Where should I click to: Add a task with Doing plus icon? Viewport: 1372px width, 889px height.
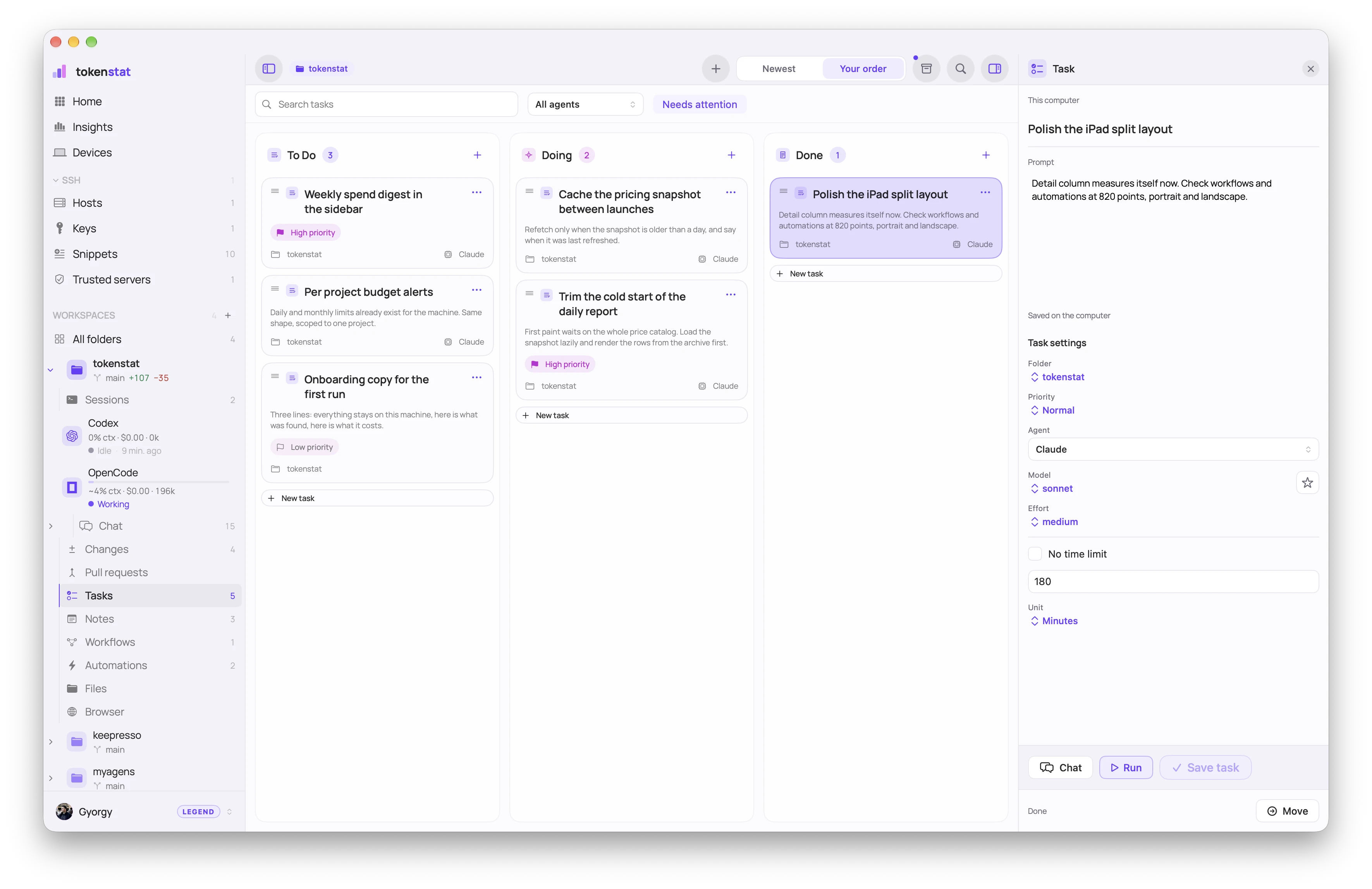[731, 155]
